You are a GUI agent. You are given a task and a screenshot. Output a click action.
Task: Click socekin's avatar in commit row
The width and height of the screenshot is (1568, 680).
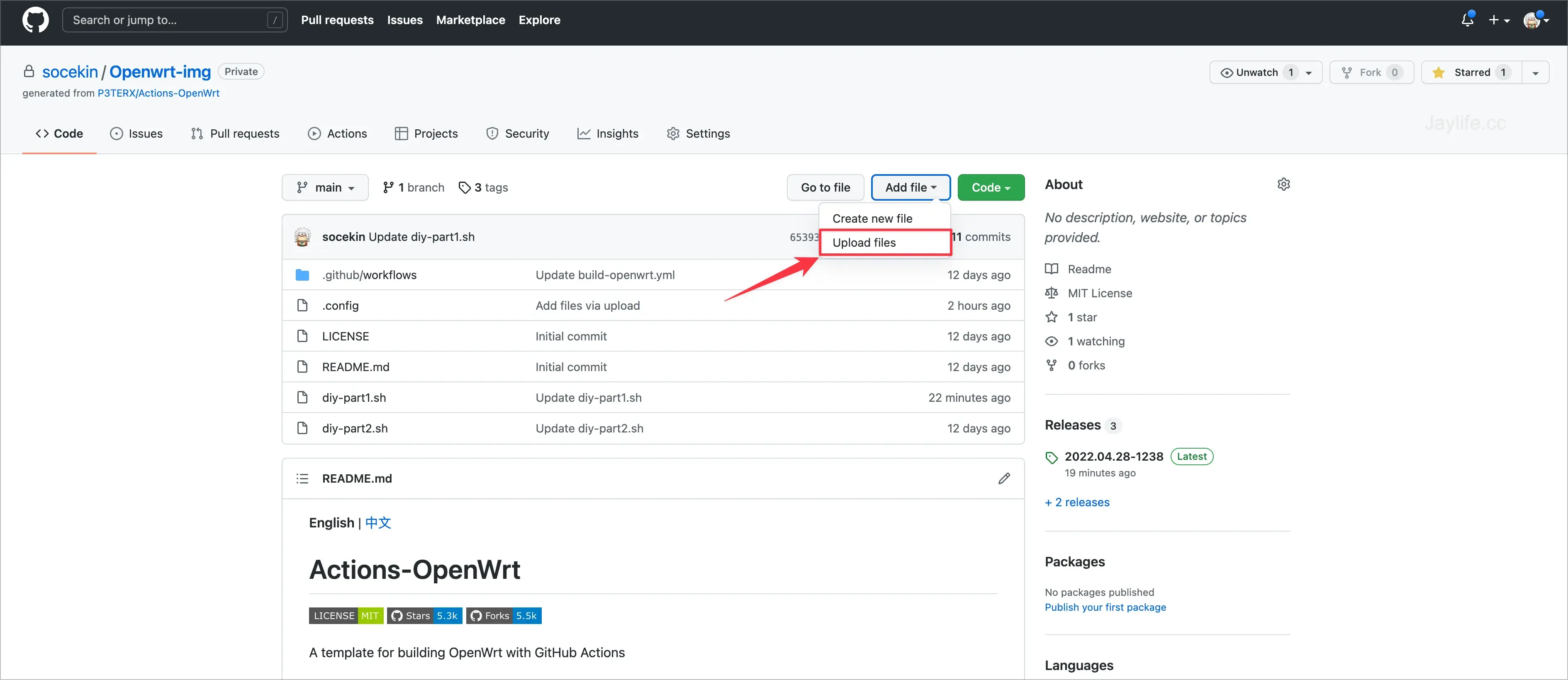302,237
